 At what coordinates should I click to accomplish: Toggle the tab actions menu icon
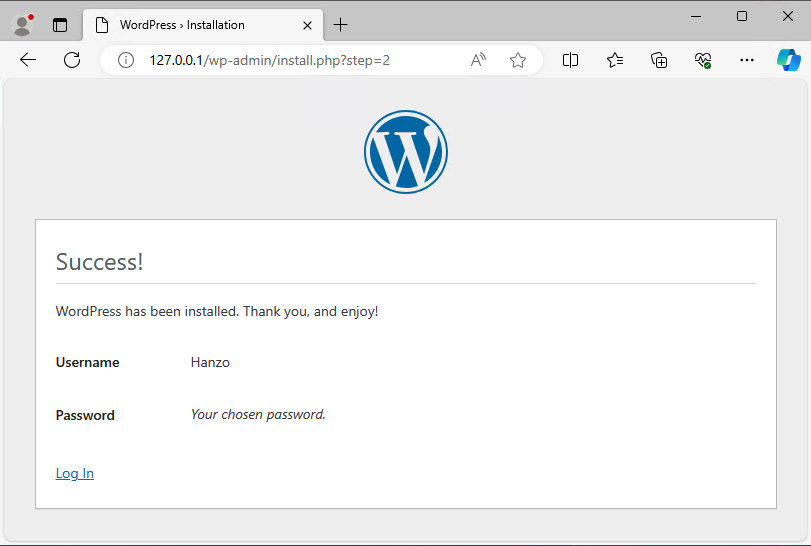tap(60, 25)
